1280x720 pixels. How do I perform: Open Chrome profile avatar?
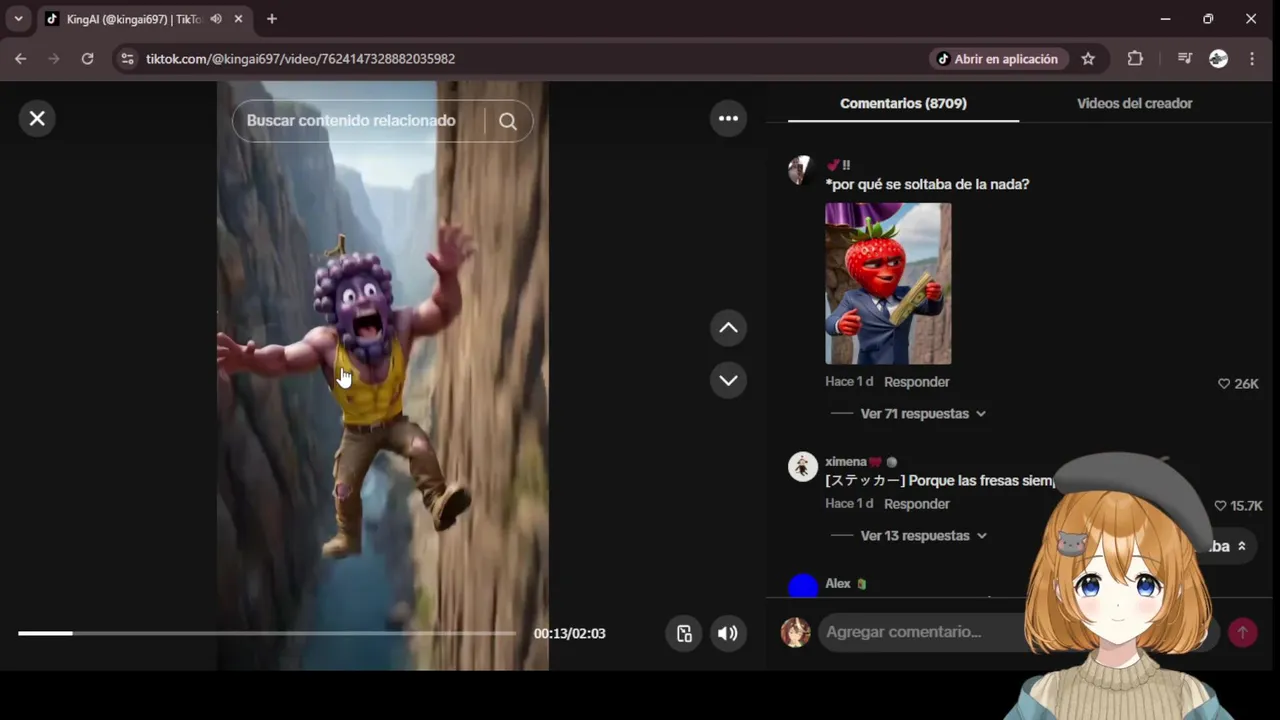coord(1218,59)
